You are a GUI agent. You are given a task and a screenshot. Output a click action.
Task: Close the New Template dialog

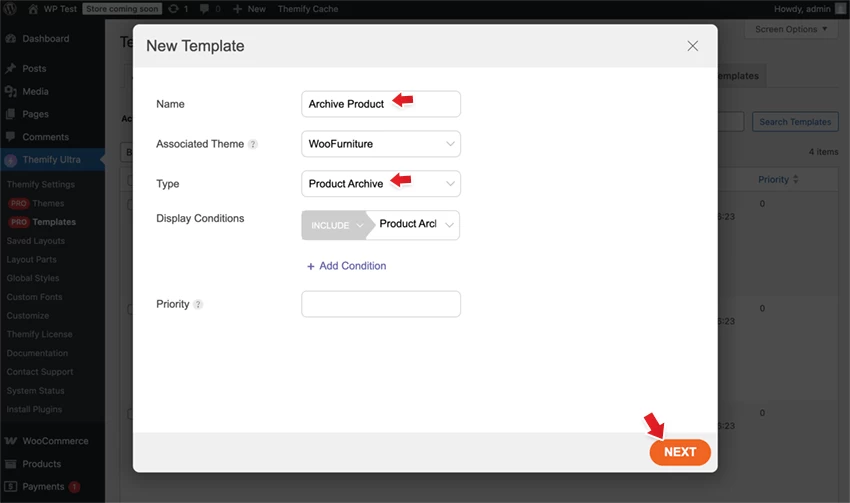click(692, 46)
